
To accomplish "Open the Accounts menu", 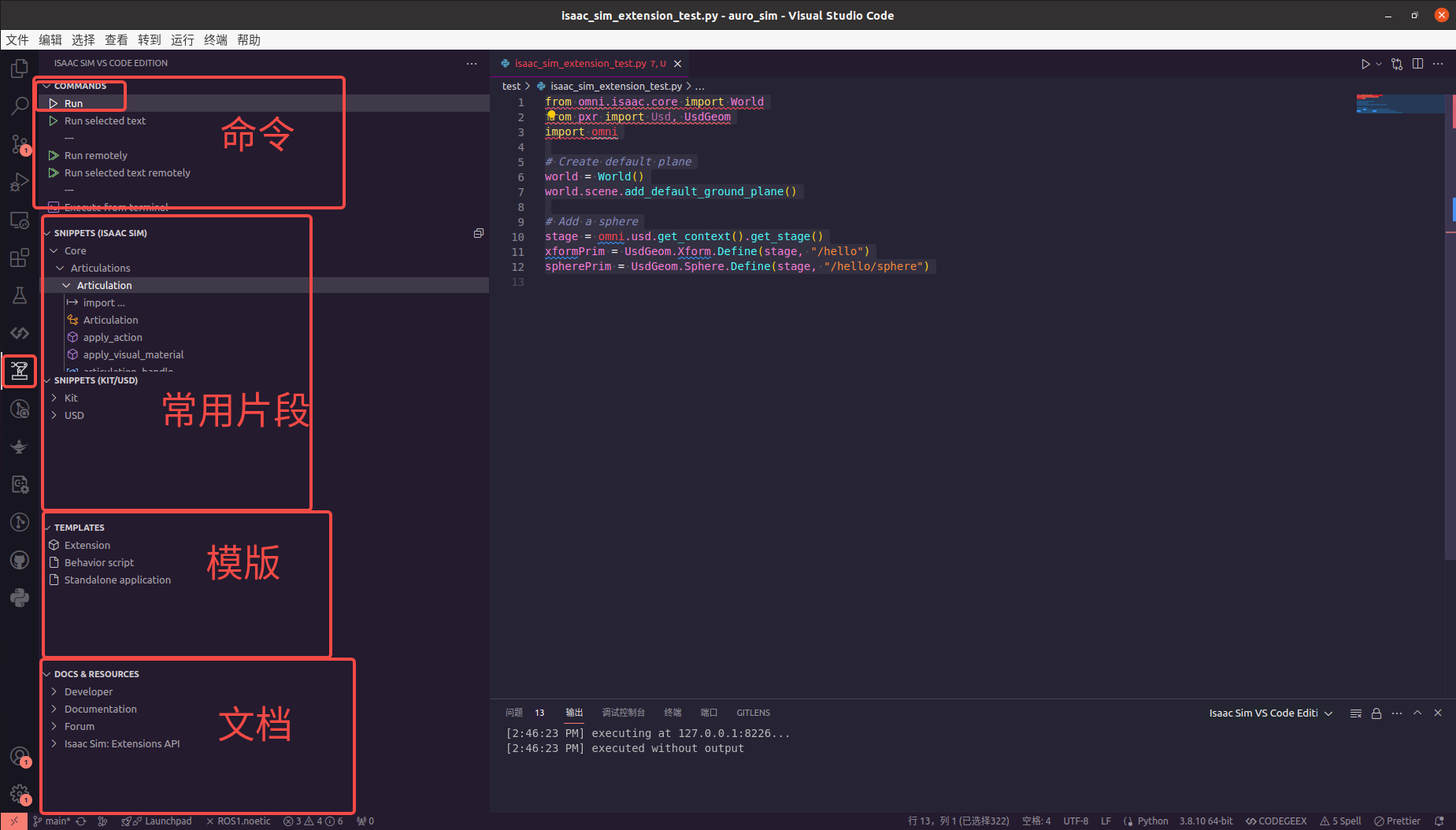I will click(20, 757).
